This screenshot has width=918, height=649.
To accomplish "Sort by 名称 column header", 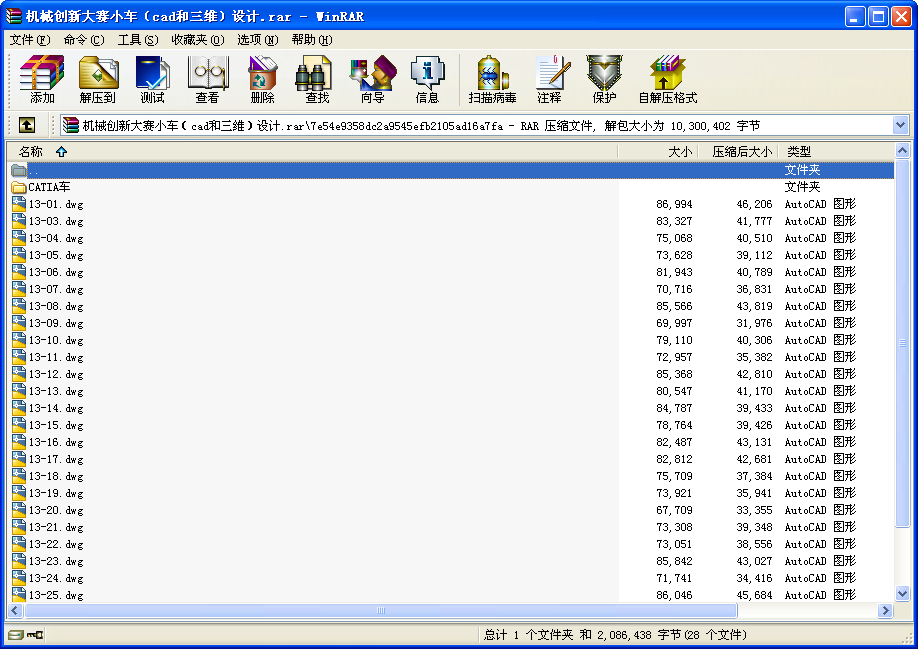I will click(312, 152).
